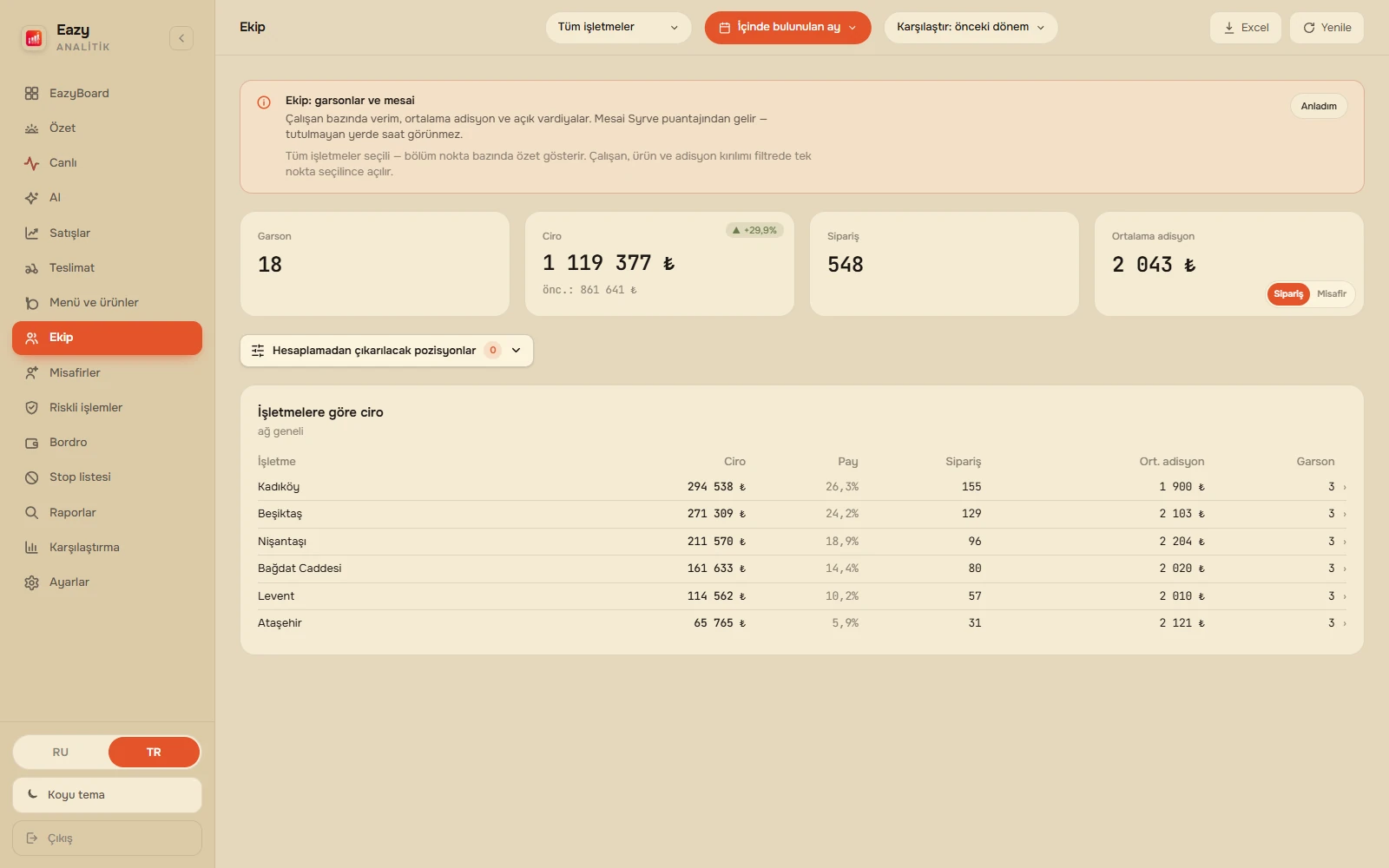Viewport: 1389px width, 868px height.
Task: Click the Riskli işlemler shield icon
Action: tap(32, 408)
